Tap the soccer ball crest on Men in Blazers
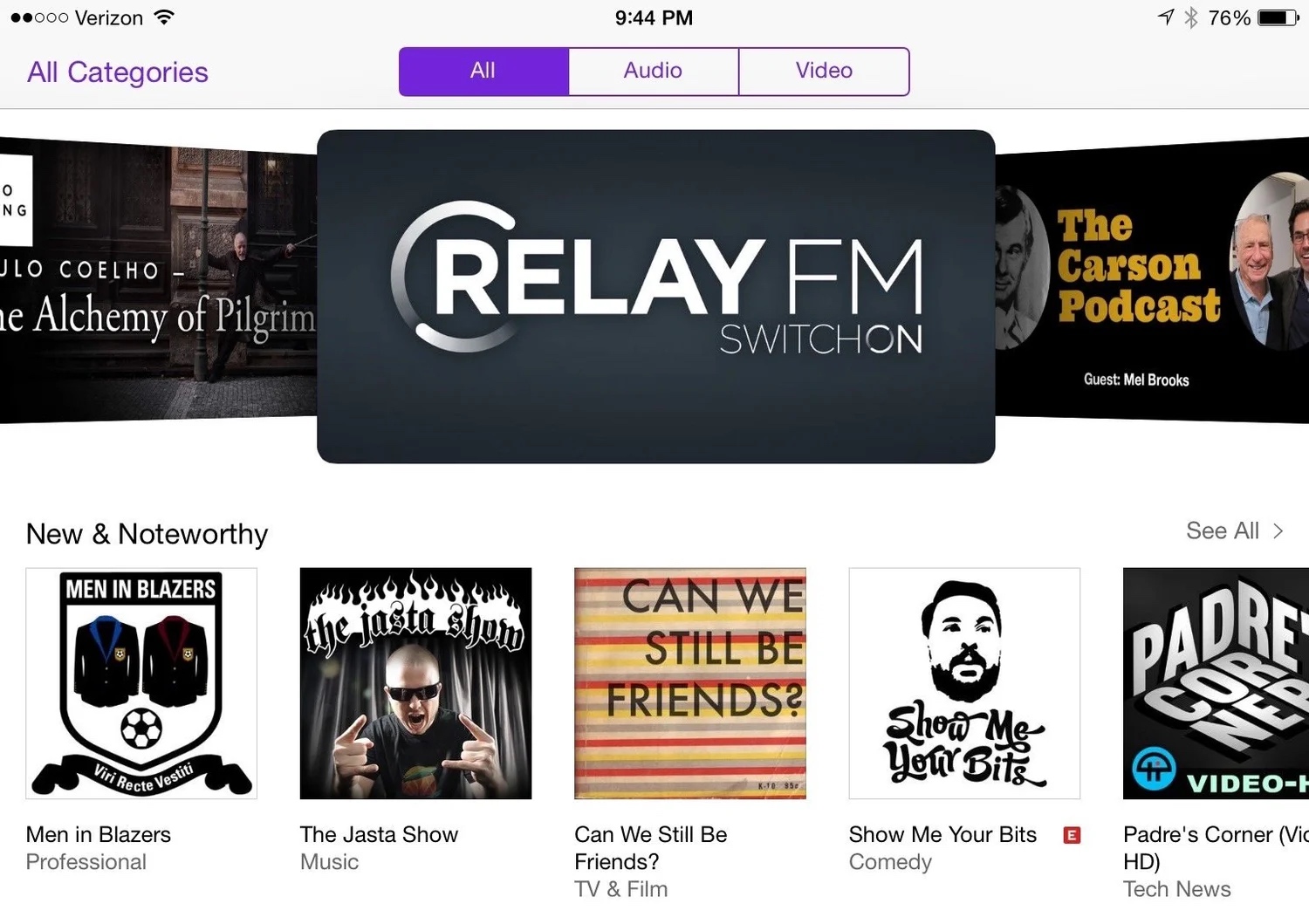Image resolution: width=1309 pixels, height=924 pixels. [x=141, y=726]
